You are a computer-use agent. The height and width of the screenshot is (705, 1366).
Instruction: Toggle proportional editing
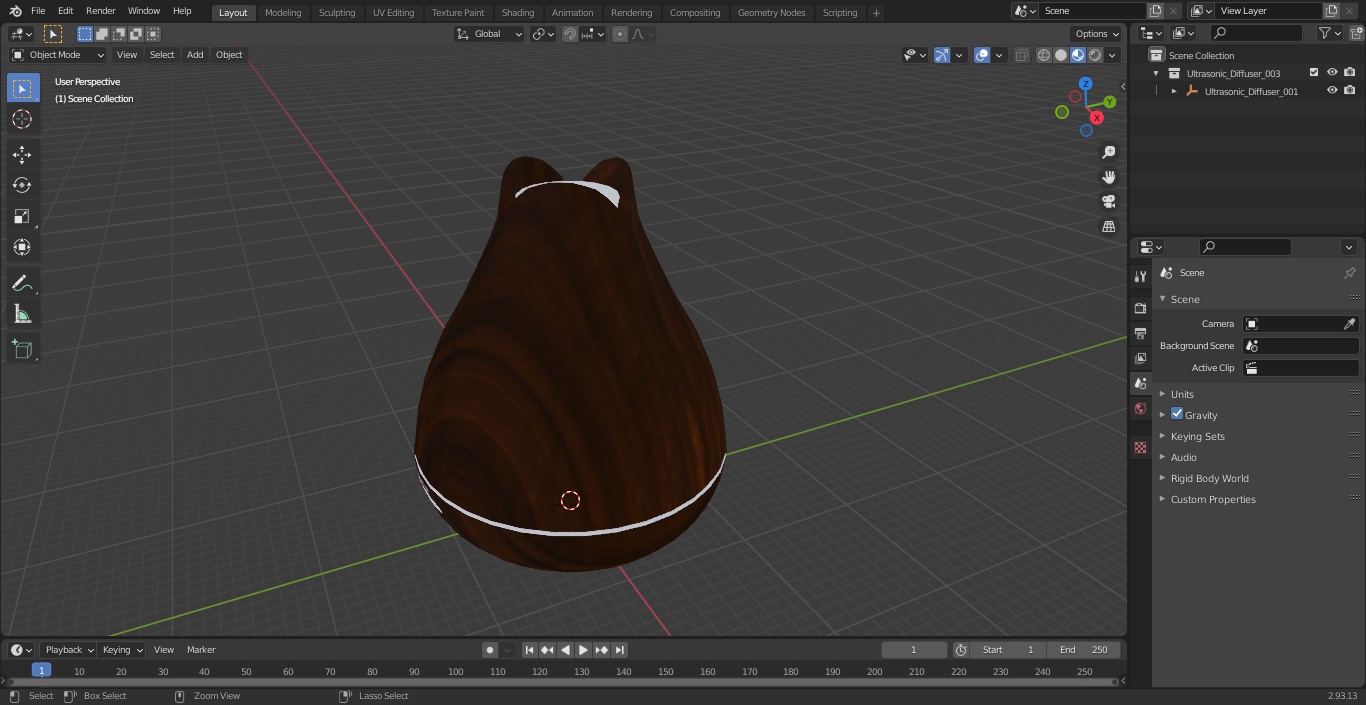(x=620, y=34)
